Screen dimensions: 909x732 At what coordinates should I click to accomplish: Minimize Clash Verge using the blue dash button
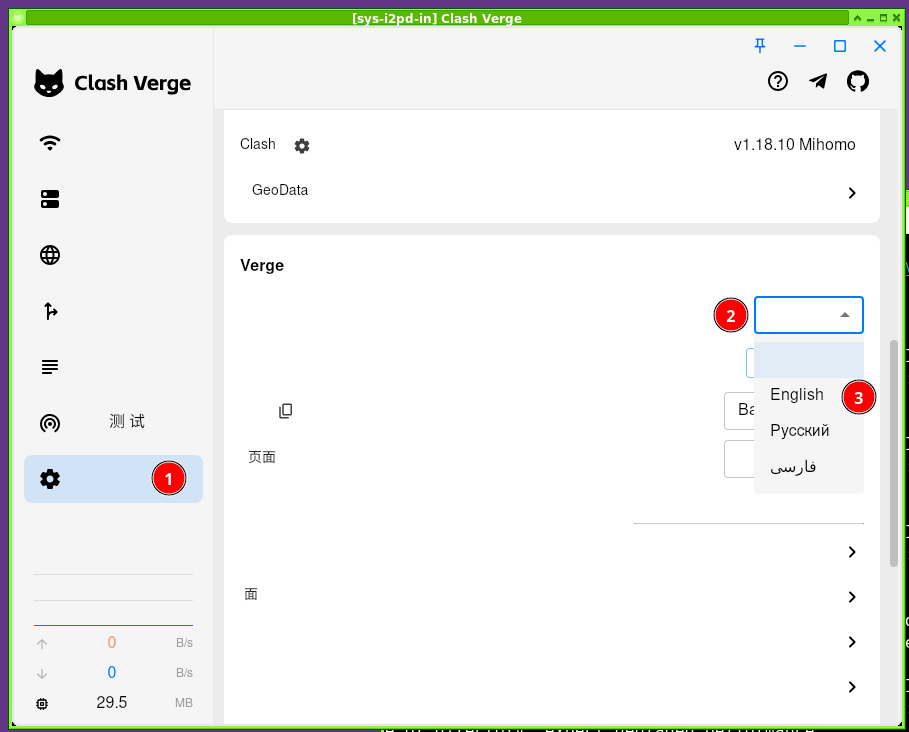coord(800,46)
